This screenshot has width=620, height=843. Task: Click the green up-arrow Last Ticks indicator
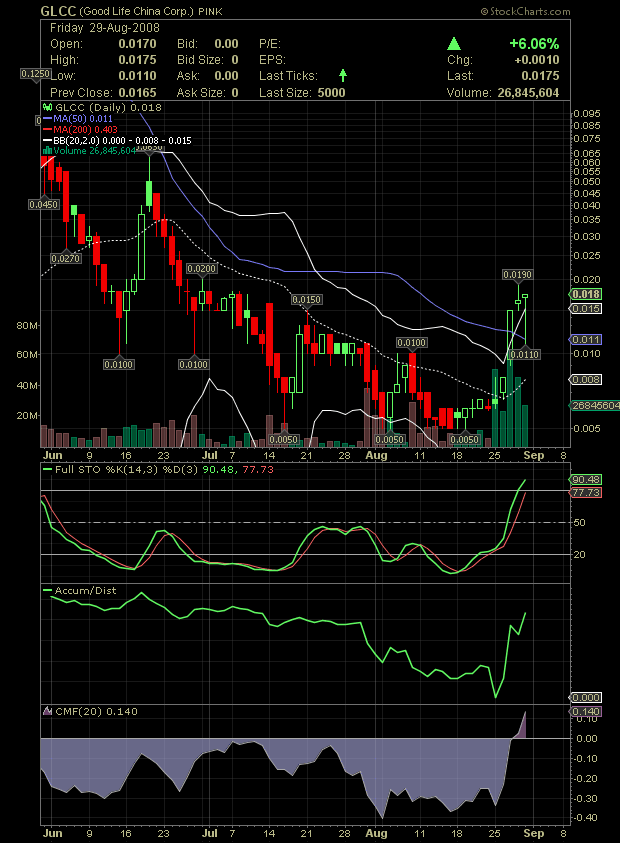tap(343, 76)
